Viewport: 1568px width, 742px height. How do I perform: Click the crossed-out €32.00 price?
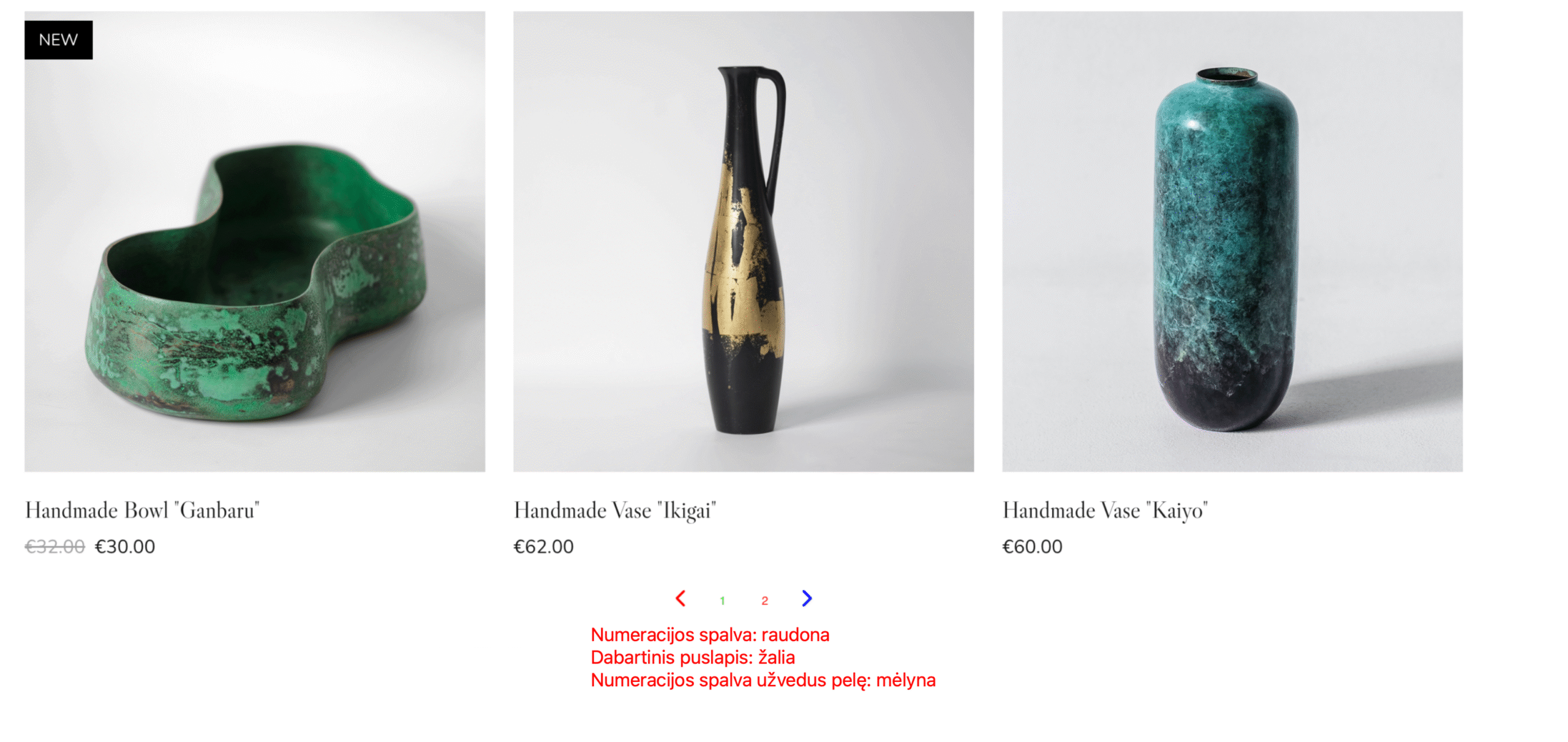point(55,546)
